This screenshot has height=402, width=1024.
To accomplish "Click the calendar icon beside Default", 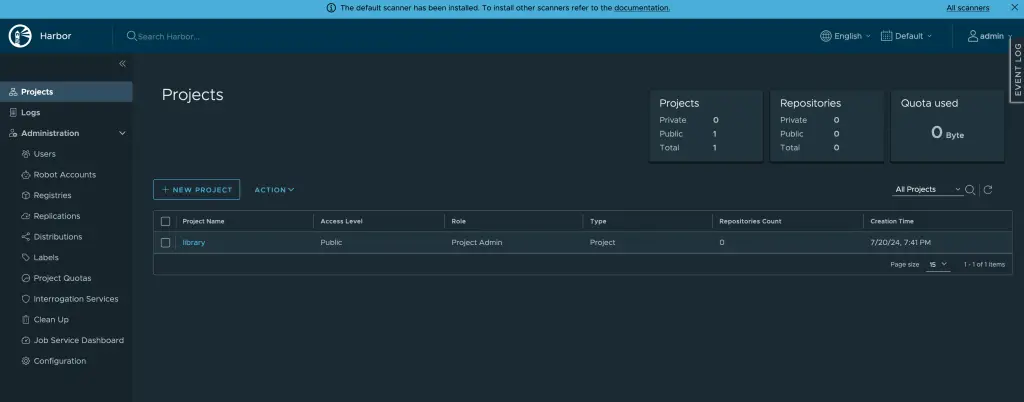I will 886,36.
